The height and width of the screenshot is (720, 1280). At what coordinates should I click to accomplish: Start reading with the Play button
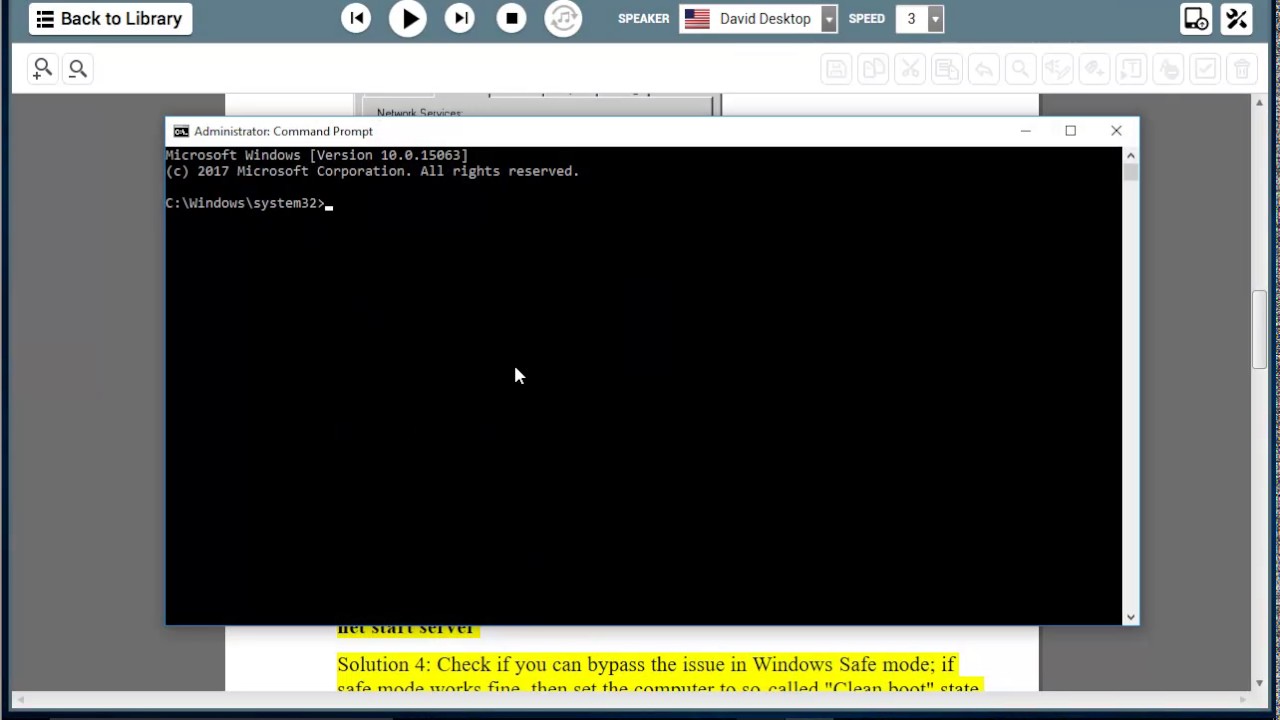[x=408, y=18]
